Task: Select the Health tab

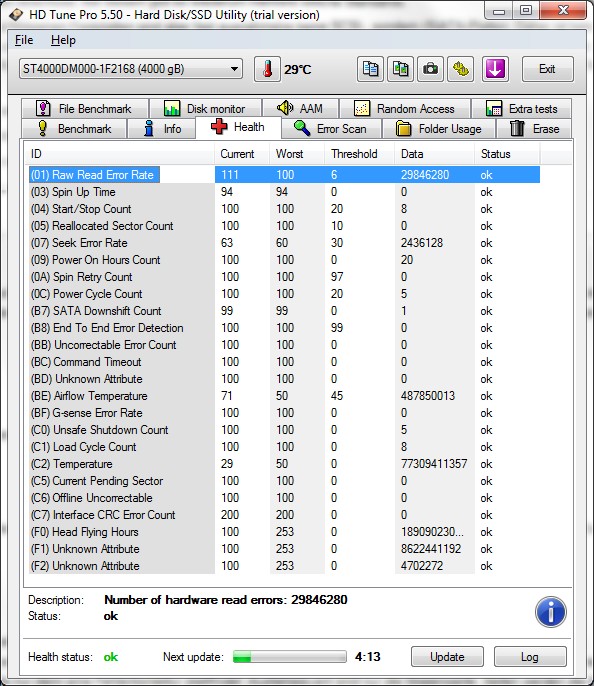Action: pos(238,127)
